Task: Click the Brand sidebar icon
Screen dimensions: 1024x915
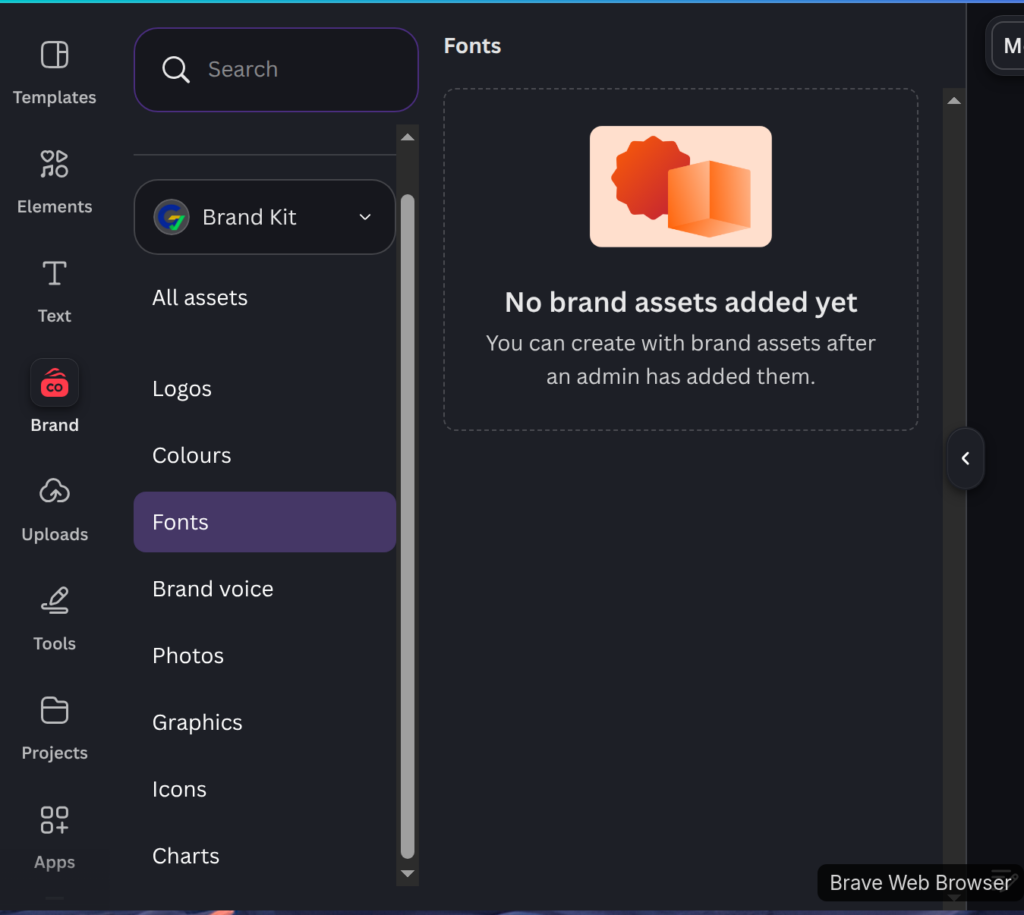Action: 54,383
